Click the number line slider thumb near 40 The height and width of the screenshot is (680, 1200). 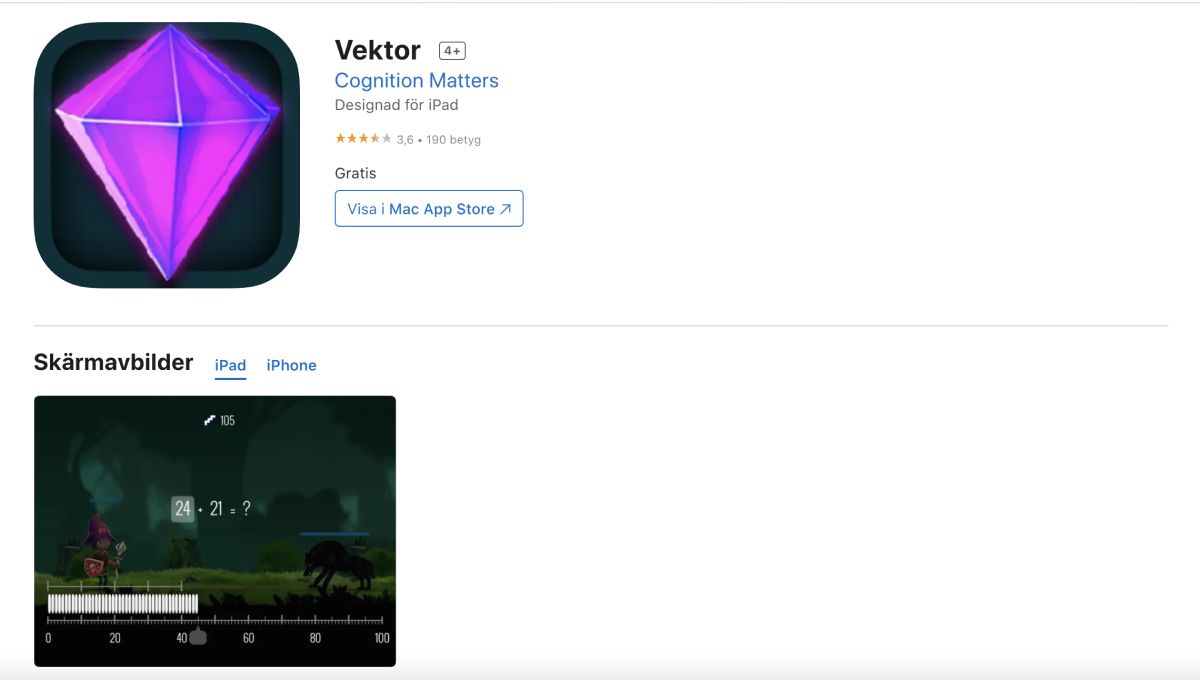pyautogui.click(x=198, y=636)
